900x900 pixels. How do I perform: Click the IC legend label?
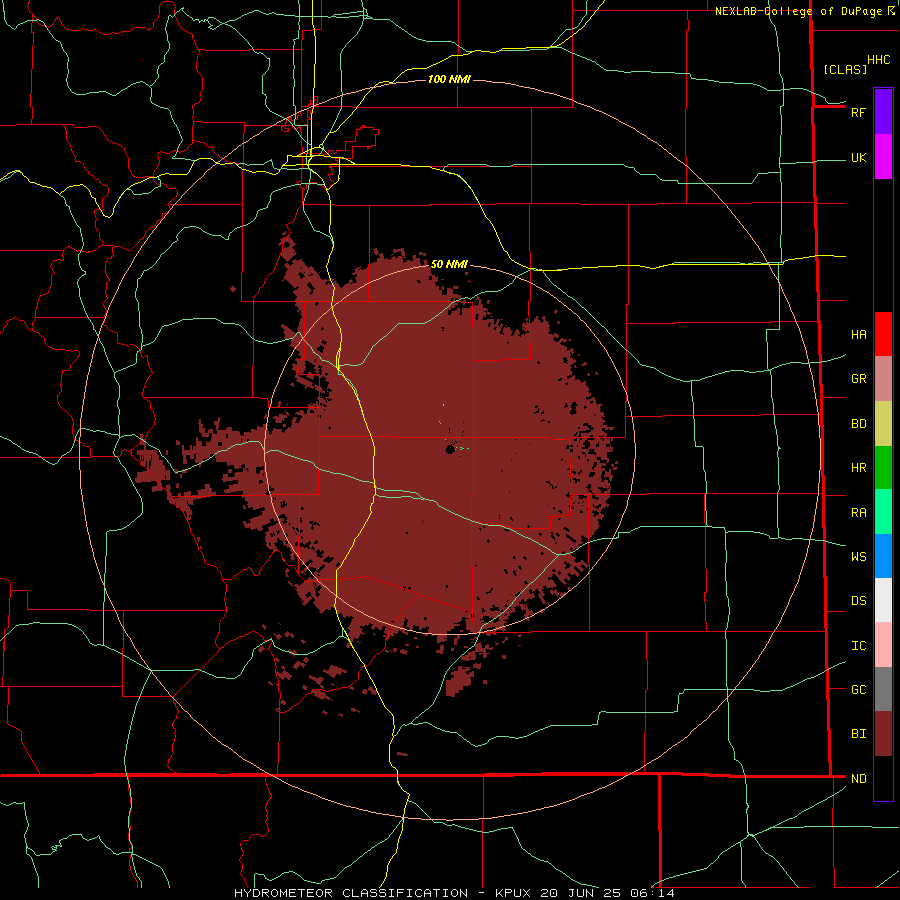point(858,646)
